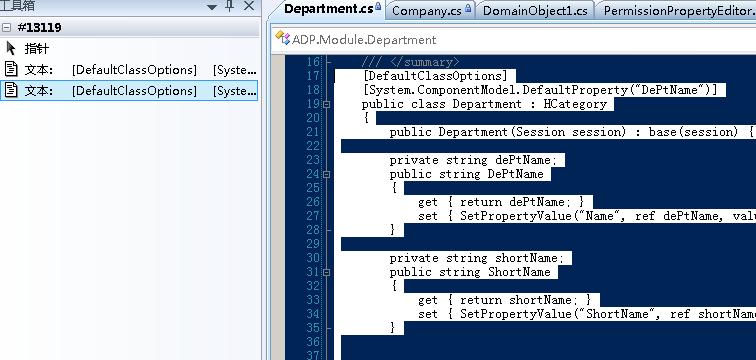Click line number 22 in the gutter
The height and width of the screenshot is (360, 756).
tap(313, 146)
